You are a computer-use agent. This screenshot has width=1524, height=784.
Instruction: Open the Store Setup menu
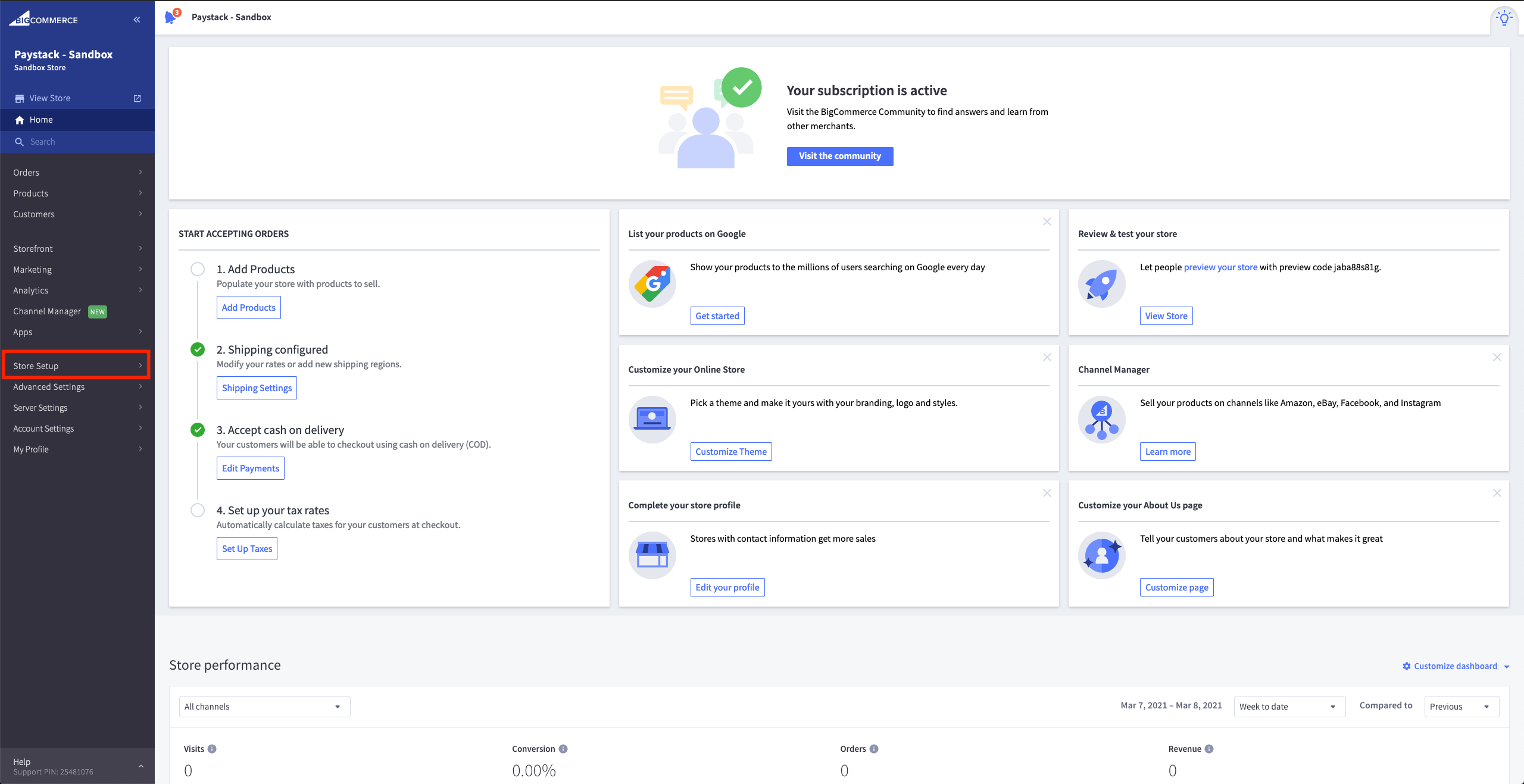[77, 366]
